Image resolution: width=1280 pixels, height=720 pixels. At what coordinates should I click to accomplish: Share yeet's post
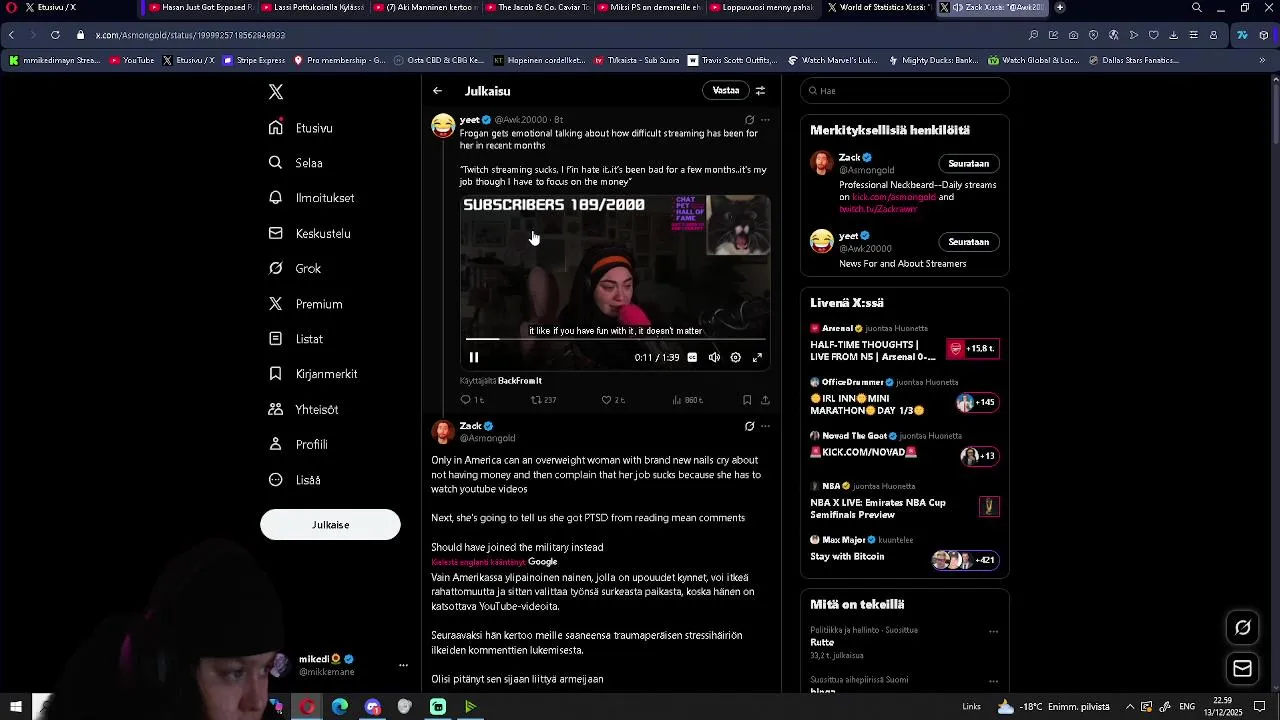765,400
